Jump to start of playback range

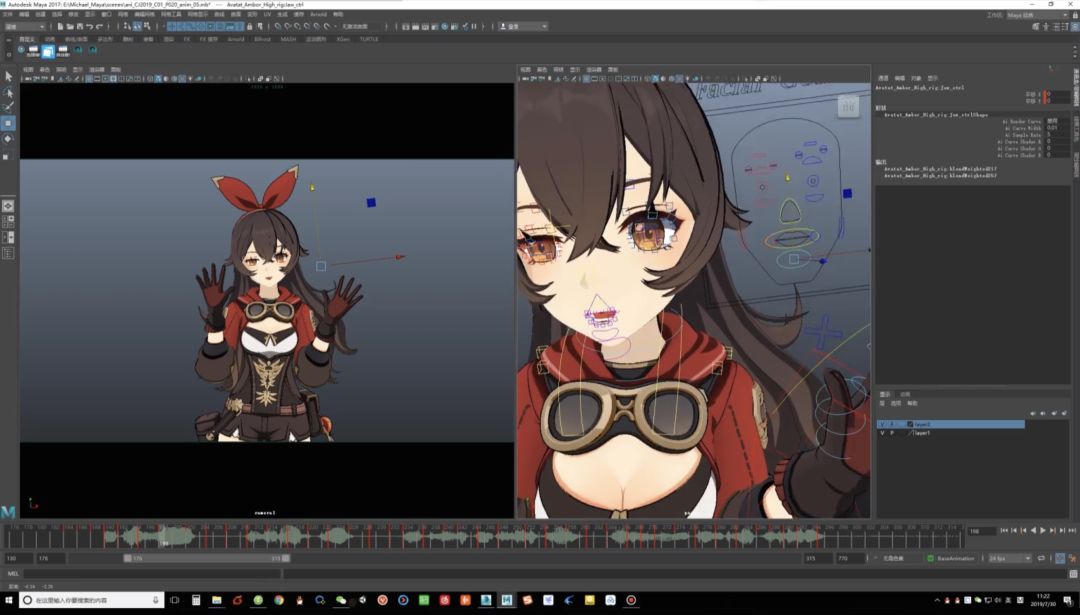point(1004,530)
